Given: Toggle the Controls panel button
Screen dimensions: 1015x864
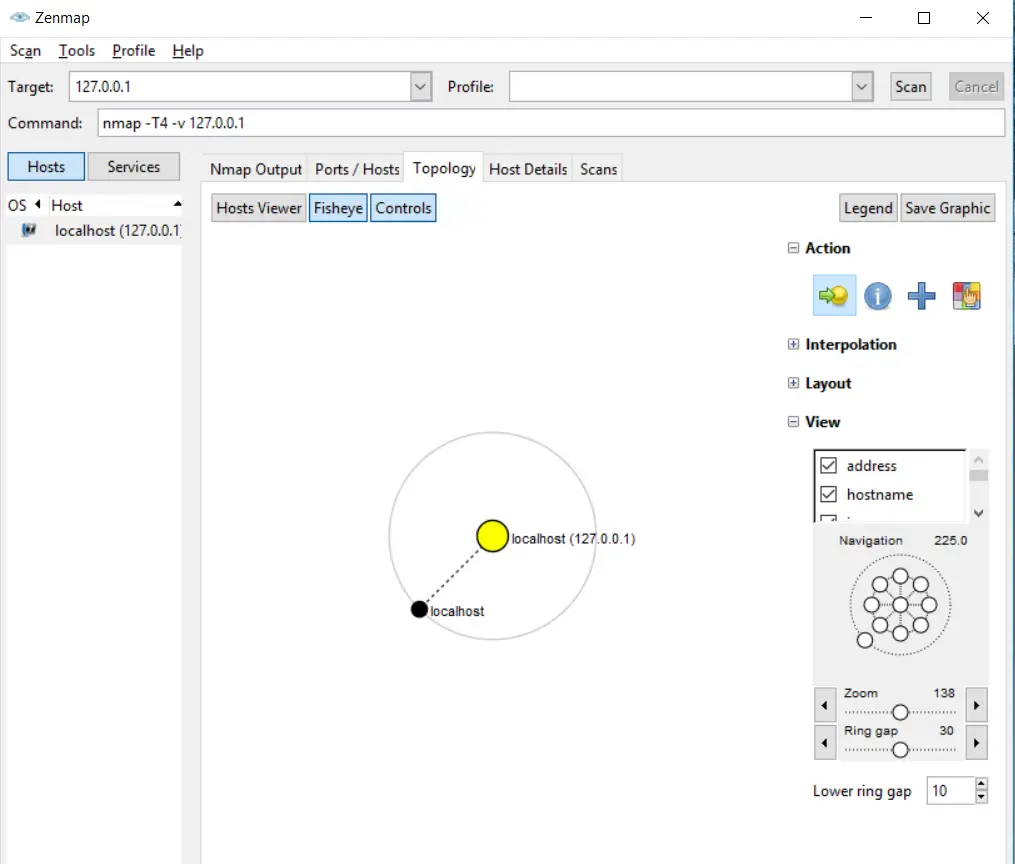Looking at the screenshot, I should click(x=403, y=208).
